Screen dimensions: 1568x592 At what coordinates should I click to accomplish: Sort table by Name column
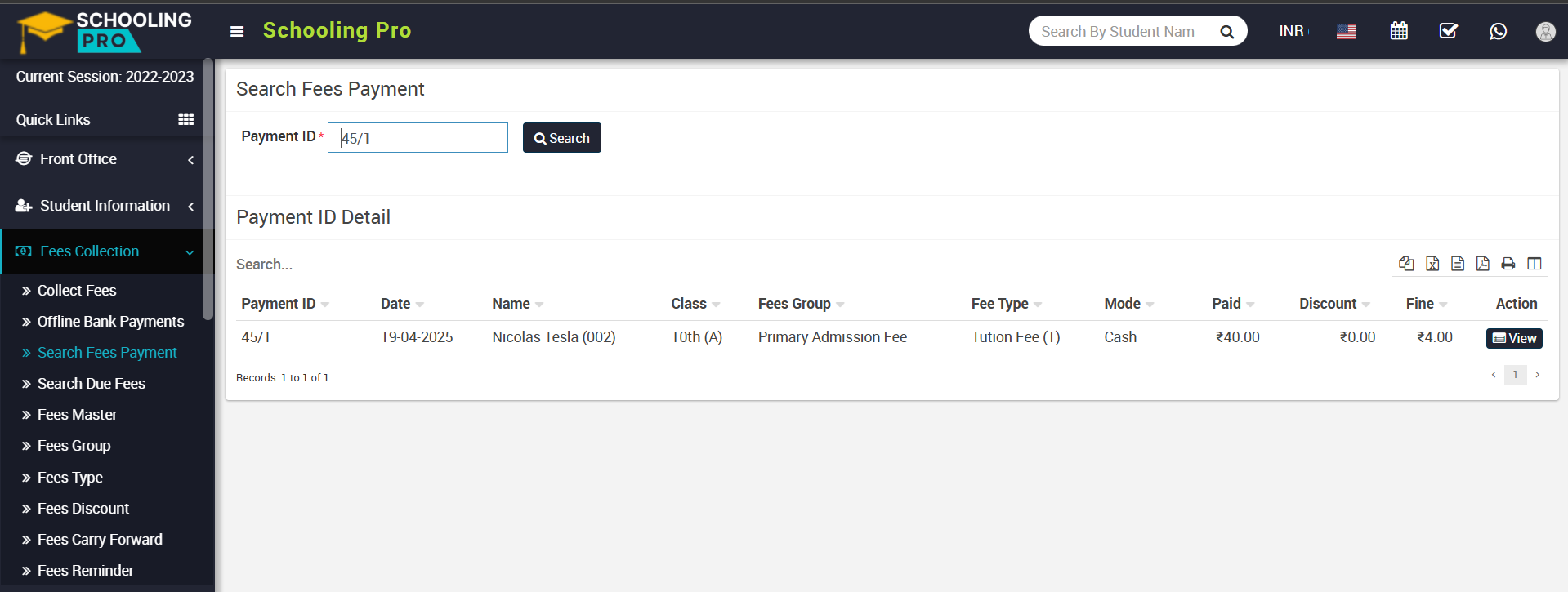tap(518, 304)
